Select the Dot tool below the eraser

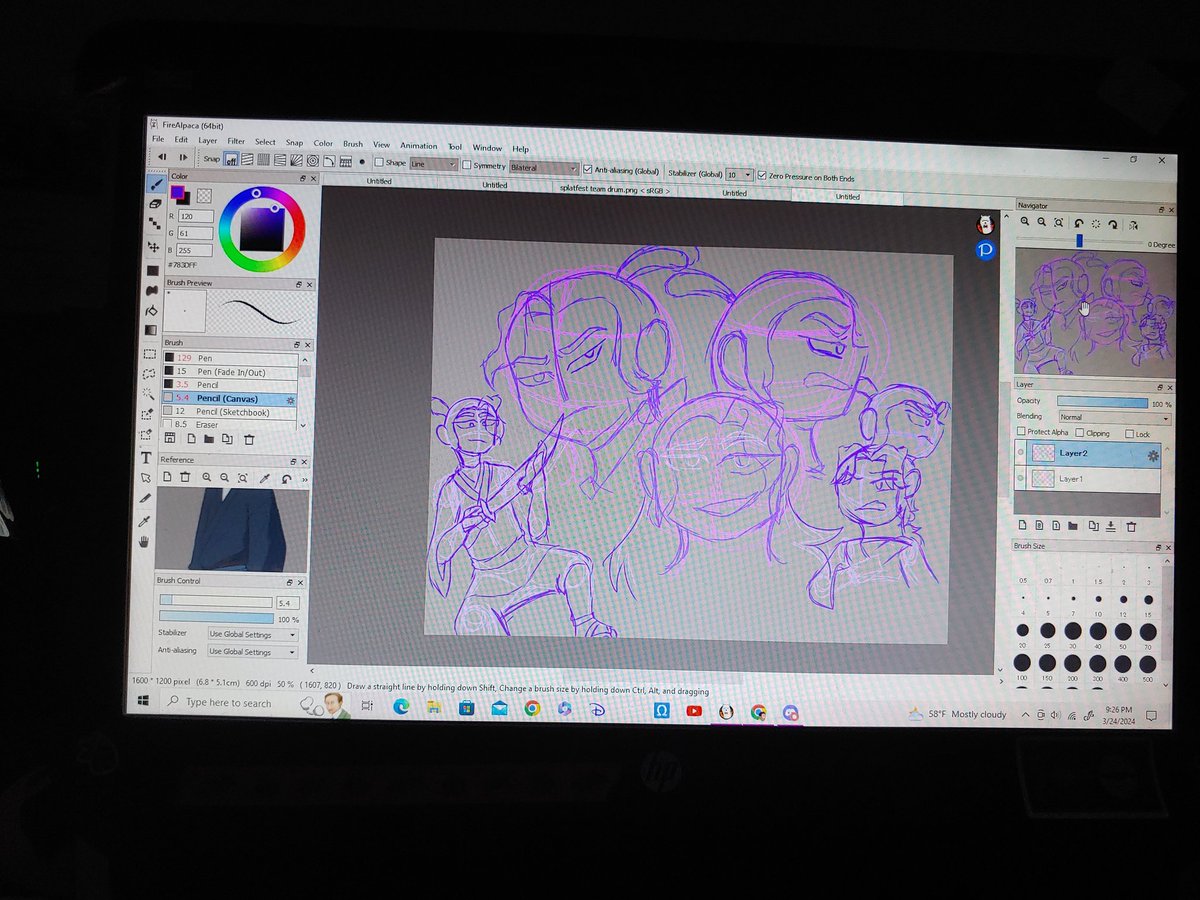pyautogui.click(x=154, y=225)
